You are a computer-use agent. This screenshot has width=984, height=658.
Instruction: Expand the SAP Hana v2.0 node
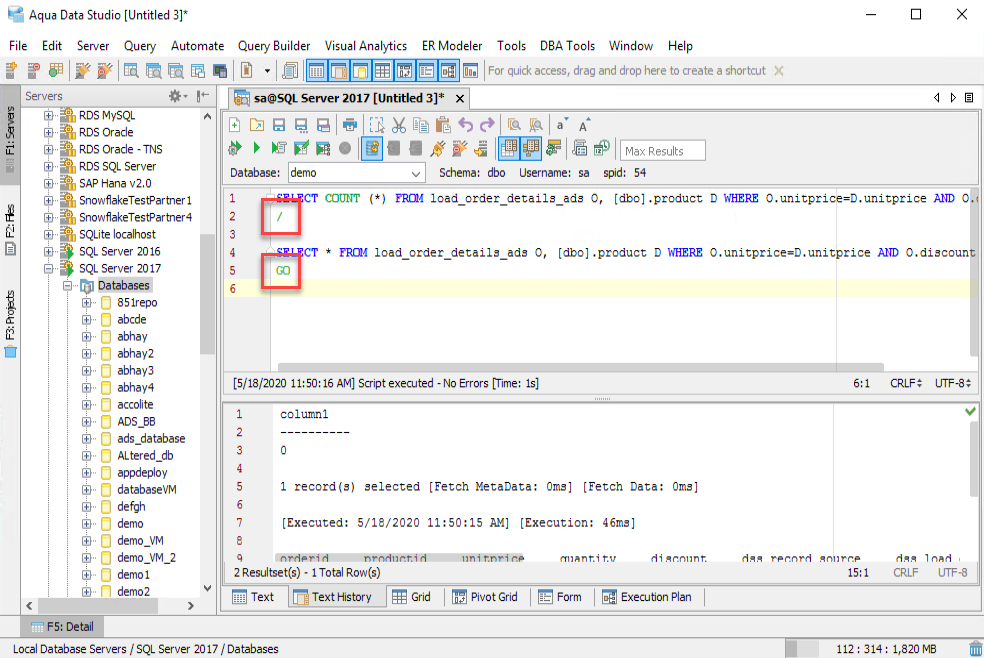48,183
